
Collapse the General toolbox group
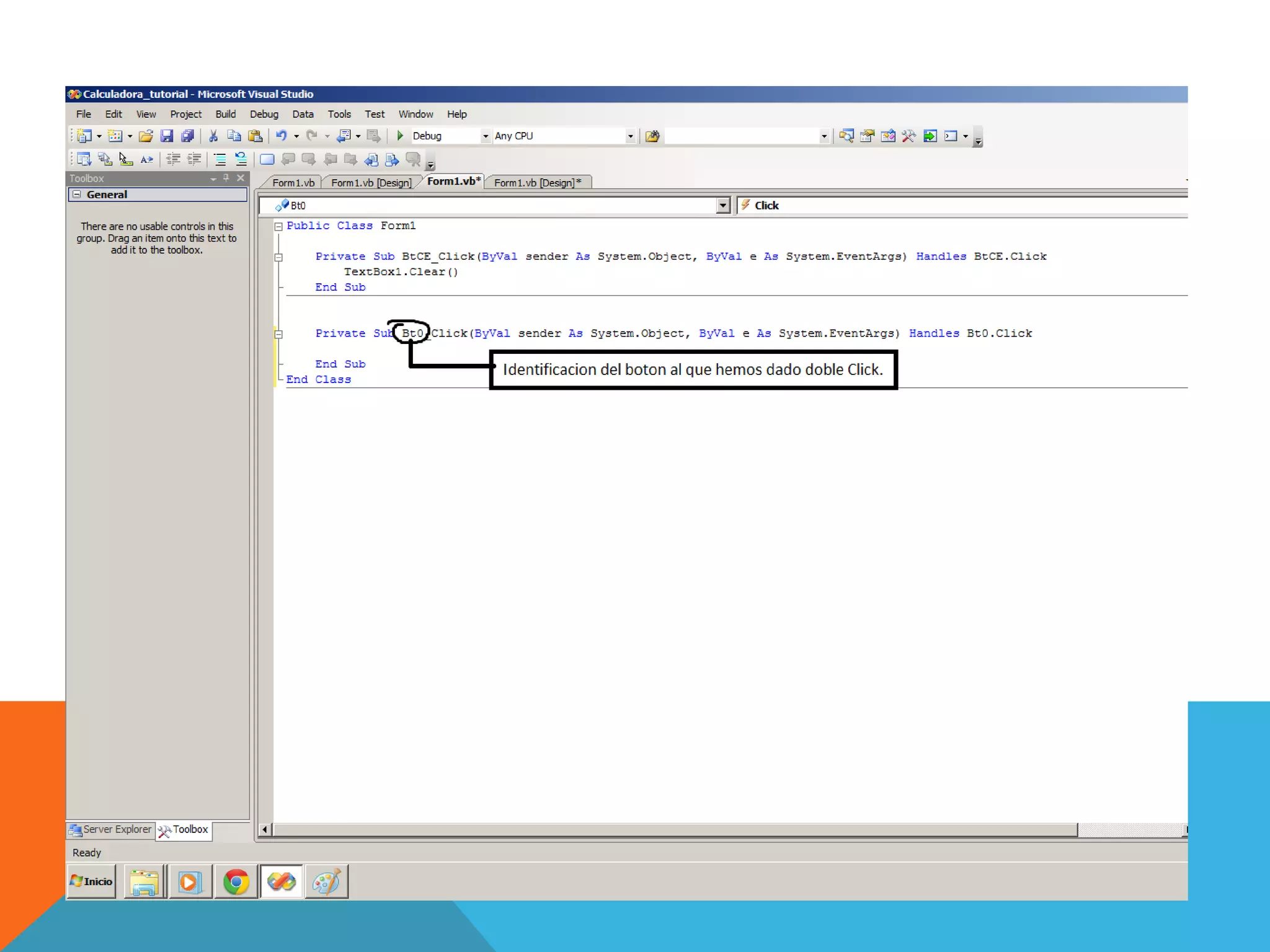click(77, 195)
